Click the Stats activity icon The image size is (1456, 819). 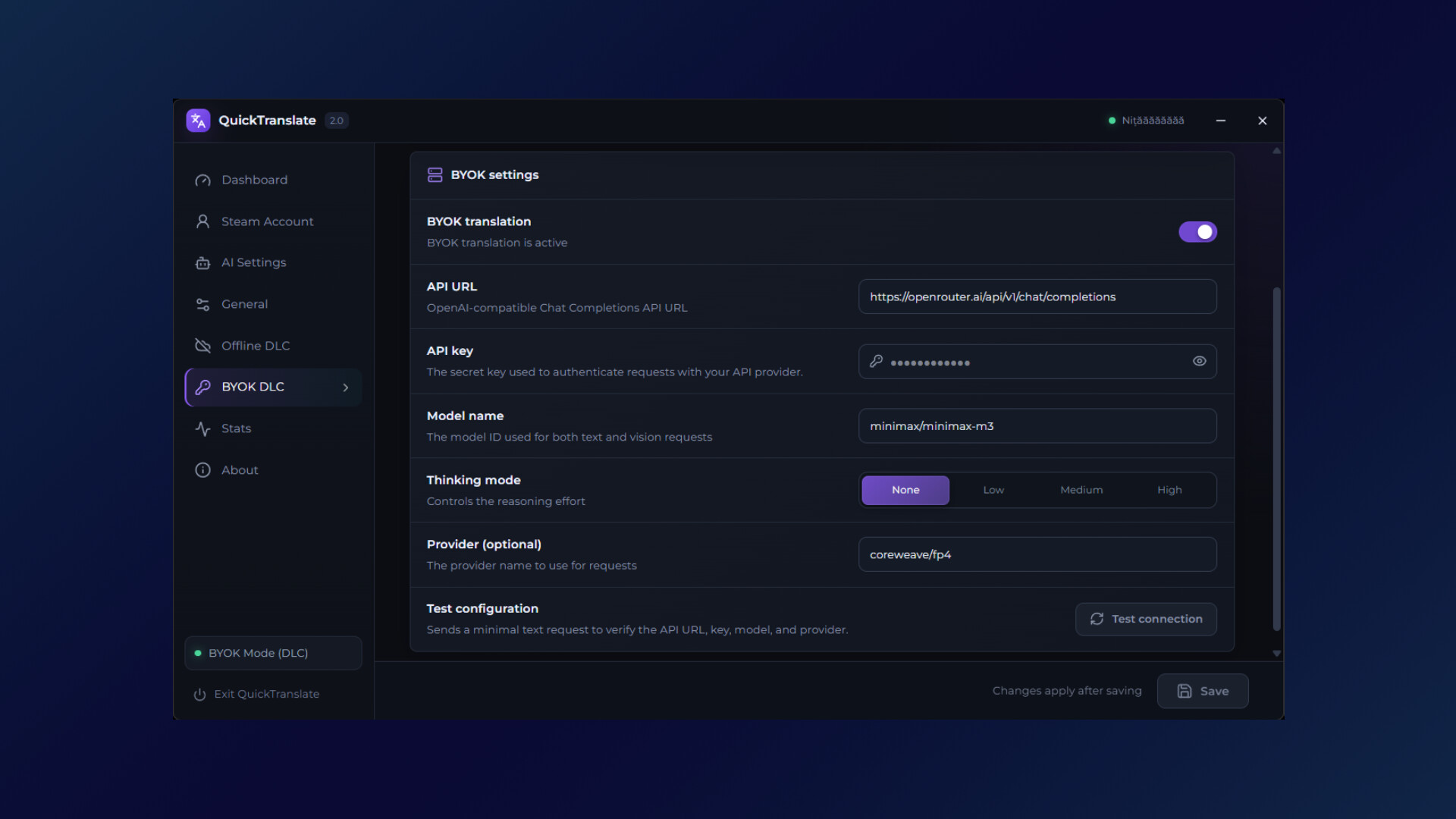coord(202,428)
